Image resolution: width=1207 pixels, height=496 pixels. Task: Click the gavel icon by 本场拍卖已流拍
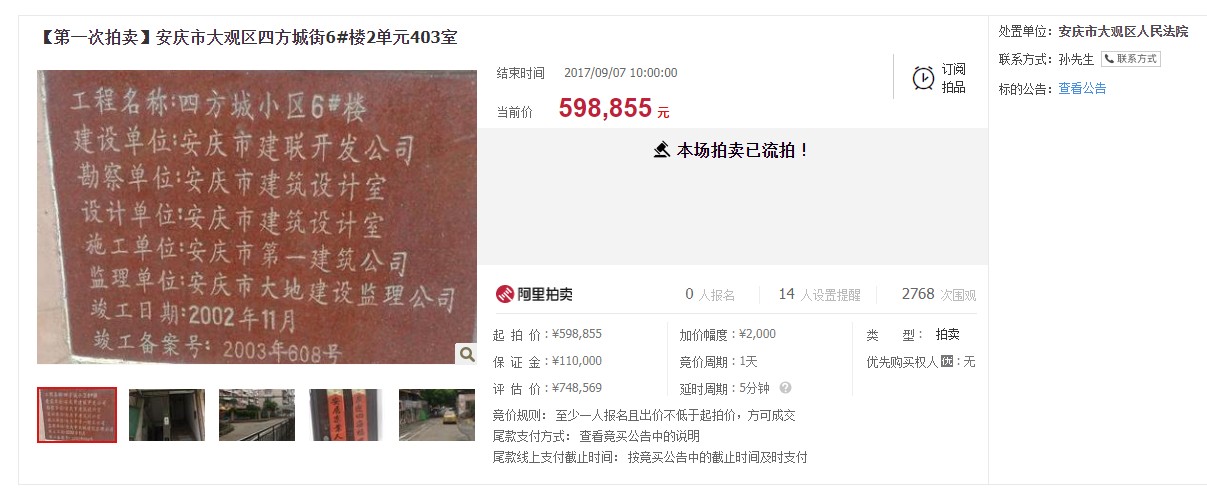pos(662,150)
